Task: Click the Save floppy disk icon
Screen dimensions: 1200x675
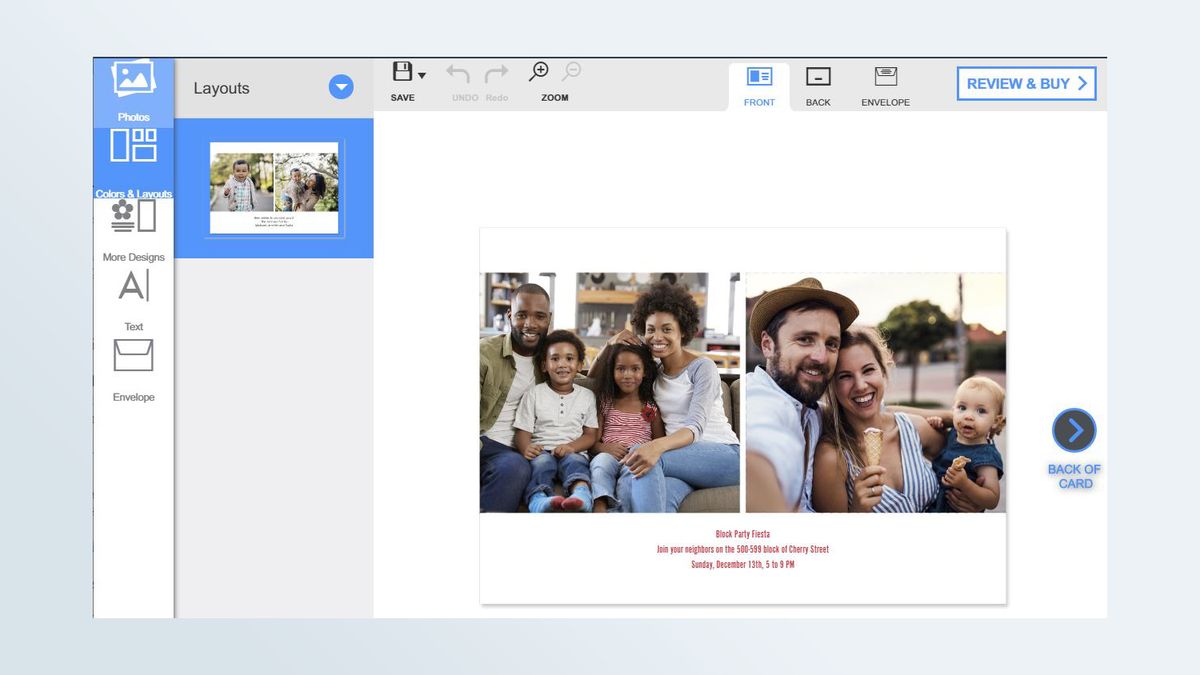Action: 402,72
